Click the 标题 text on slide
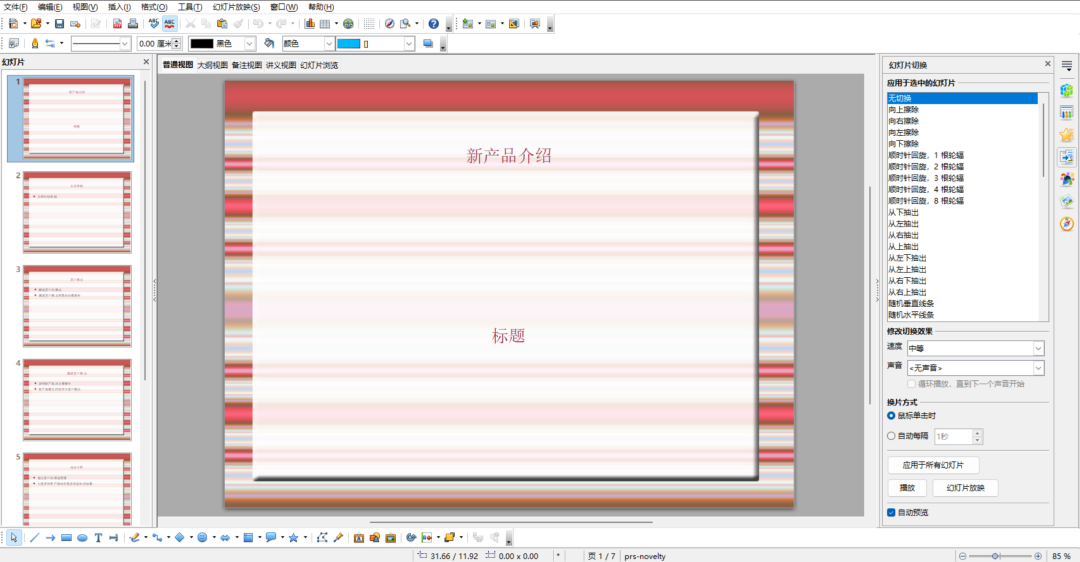 tap(508, 336)
